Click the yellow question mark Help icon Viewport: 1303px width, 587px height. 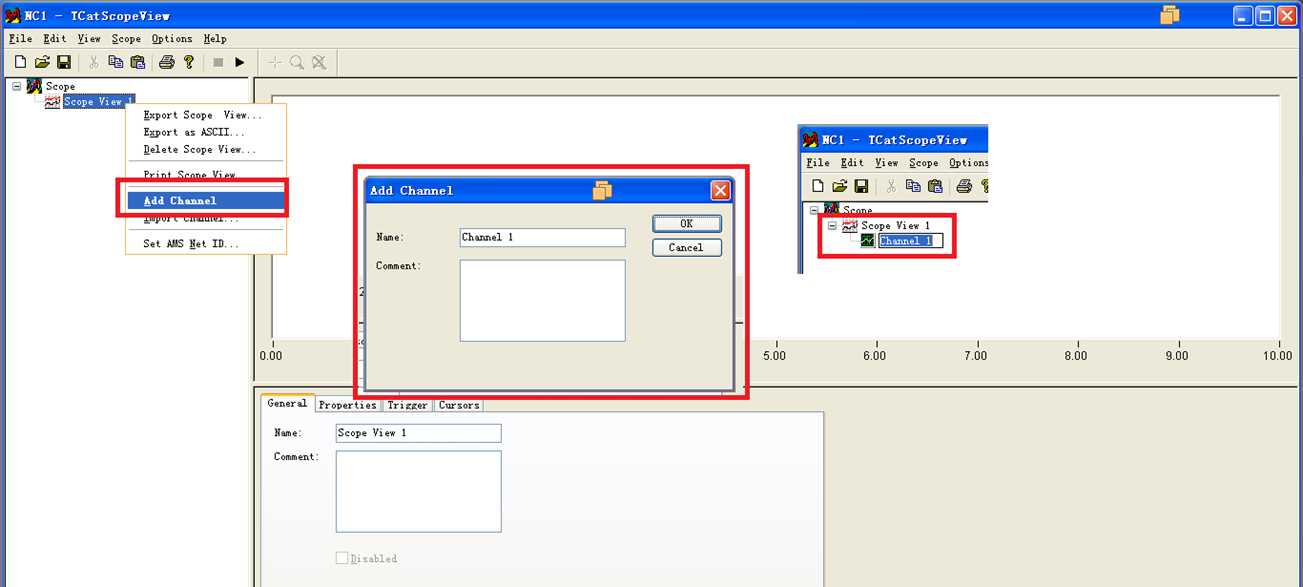point(189,62)
